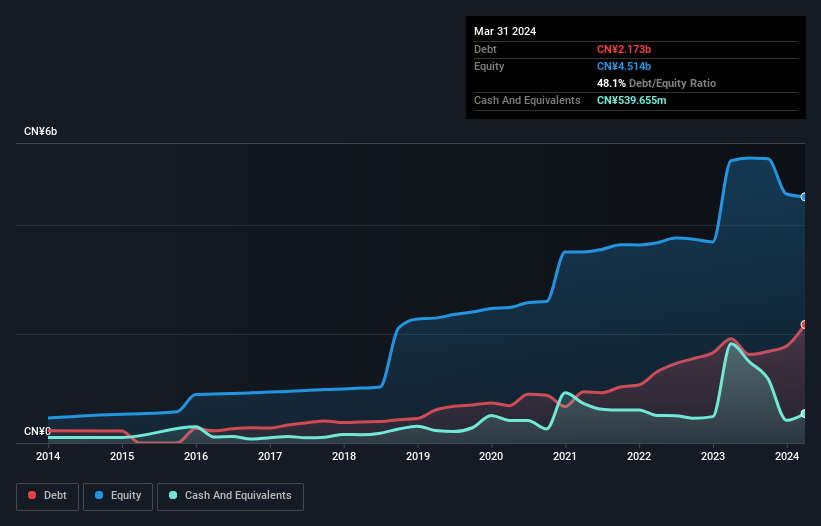Select the Equity end-point marker on chart
821x526 pixels.
804,197
